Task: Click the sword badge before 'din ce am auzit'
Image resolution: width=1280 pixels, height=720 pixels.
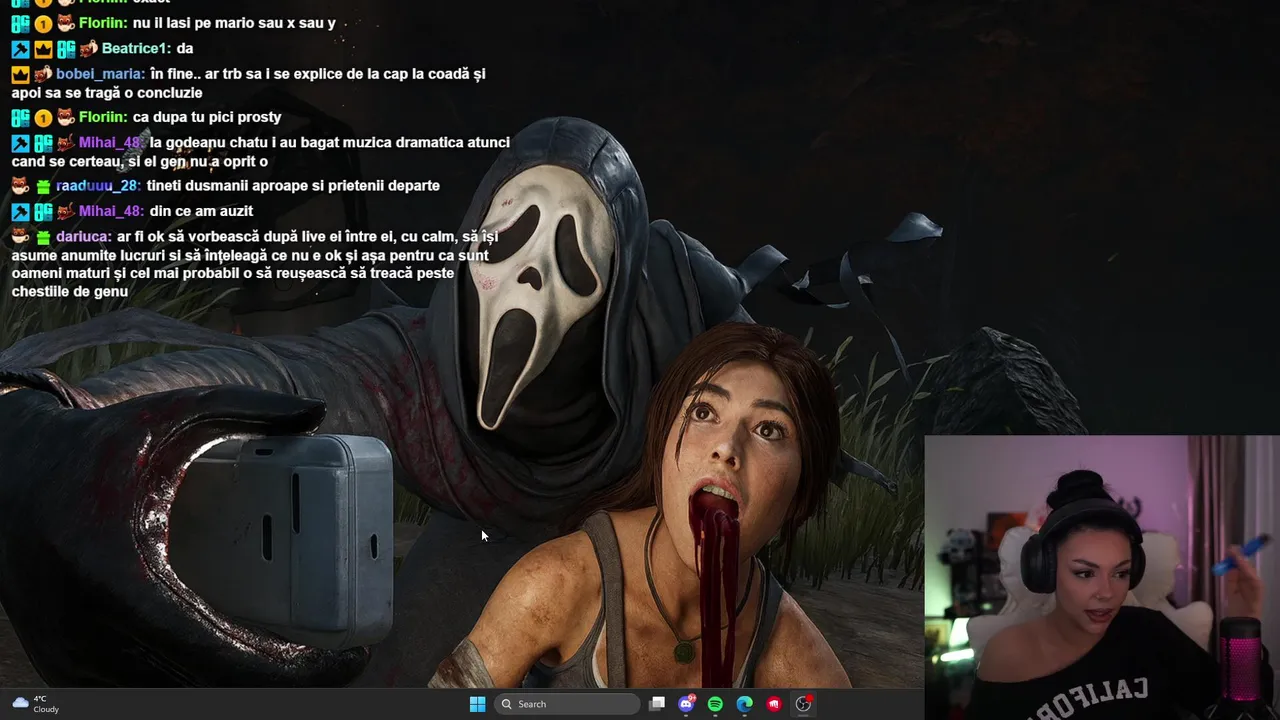Action: 20,211
